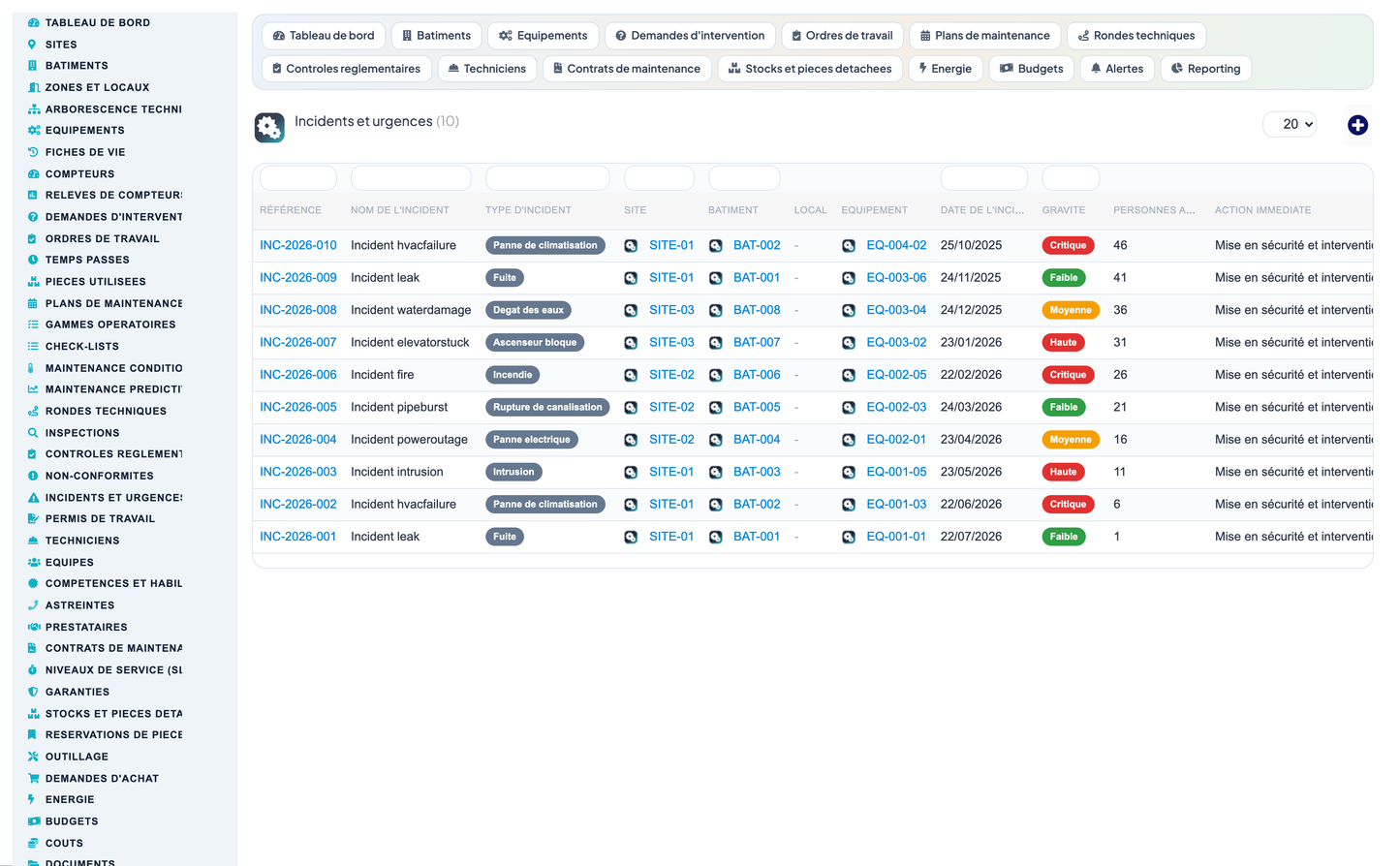
Task: Click the Sites pin icon in sidebar
Action: point(32,45)
